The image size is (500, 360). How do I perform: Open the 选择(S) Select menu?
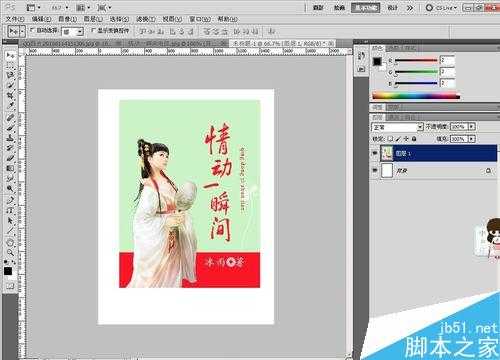pos(119,19)
